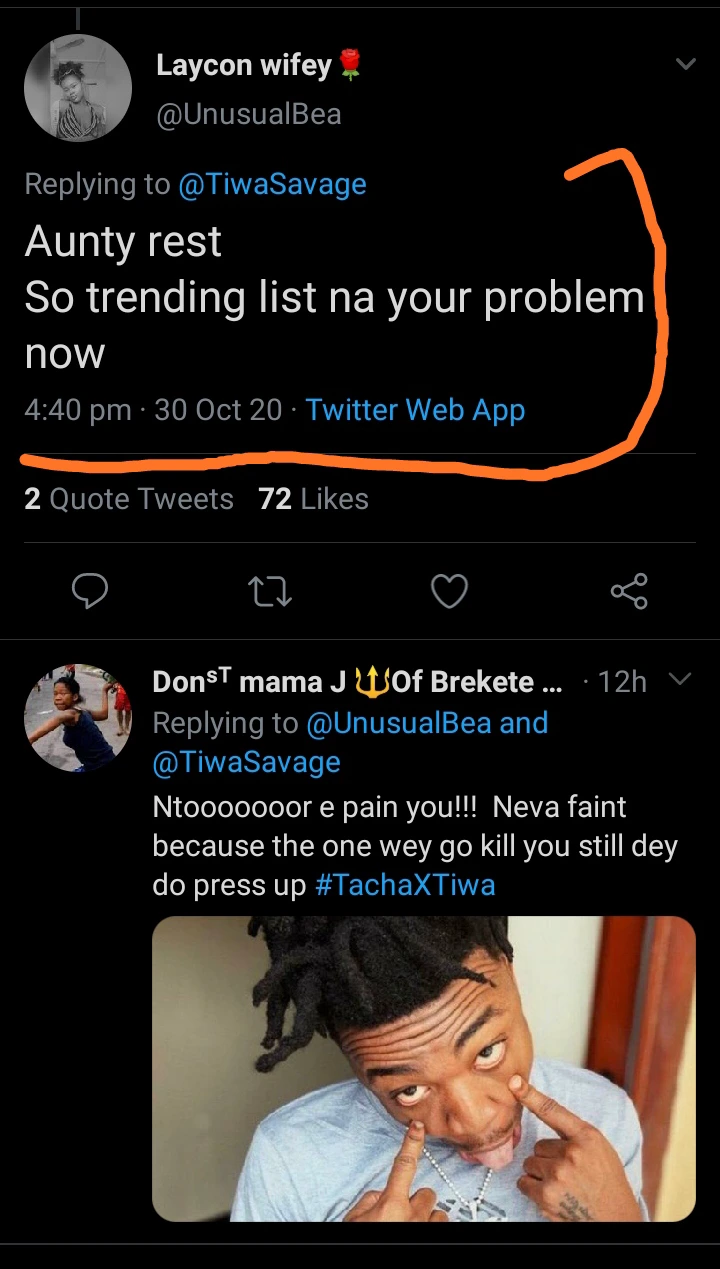Open @TiwaSavage mention in the reply

point(246,762)
